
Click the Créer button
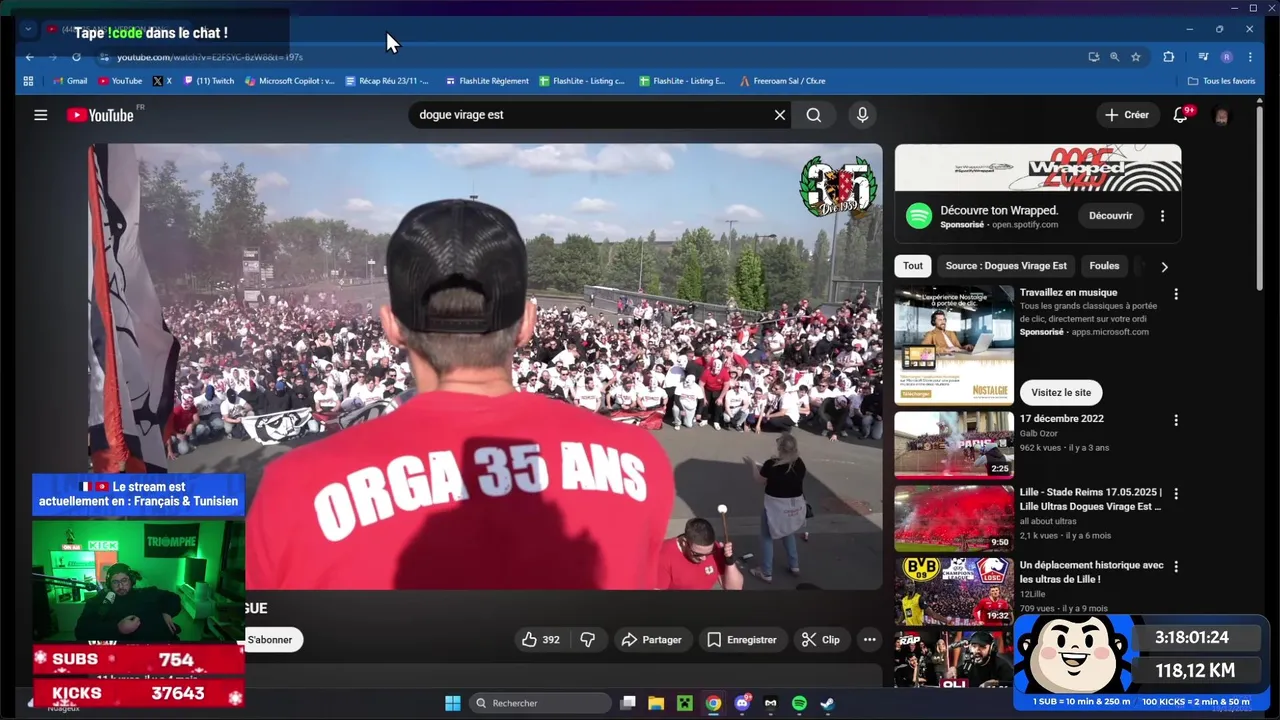(1127, 115)
